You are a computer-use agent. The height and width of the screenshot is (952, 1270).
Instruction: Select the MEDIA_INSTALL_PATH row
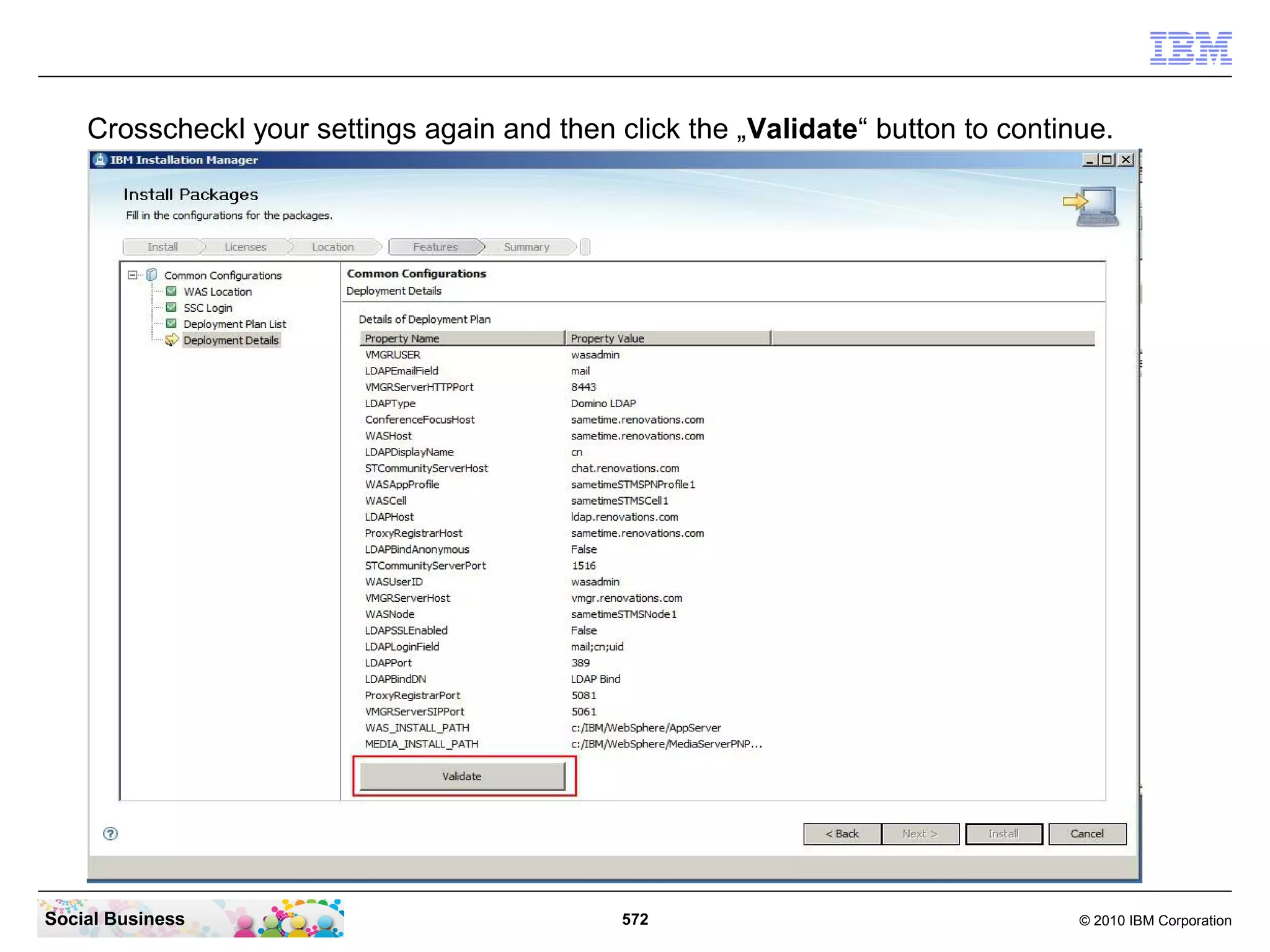click(x=727, y=744)
